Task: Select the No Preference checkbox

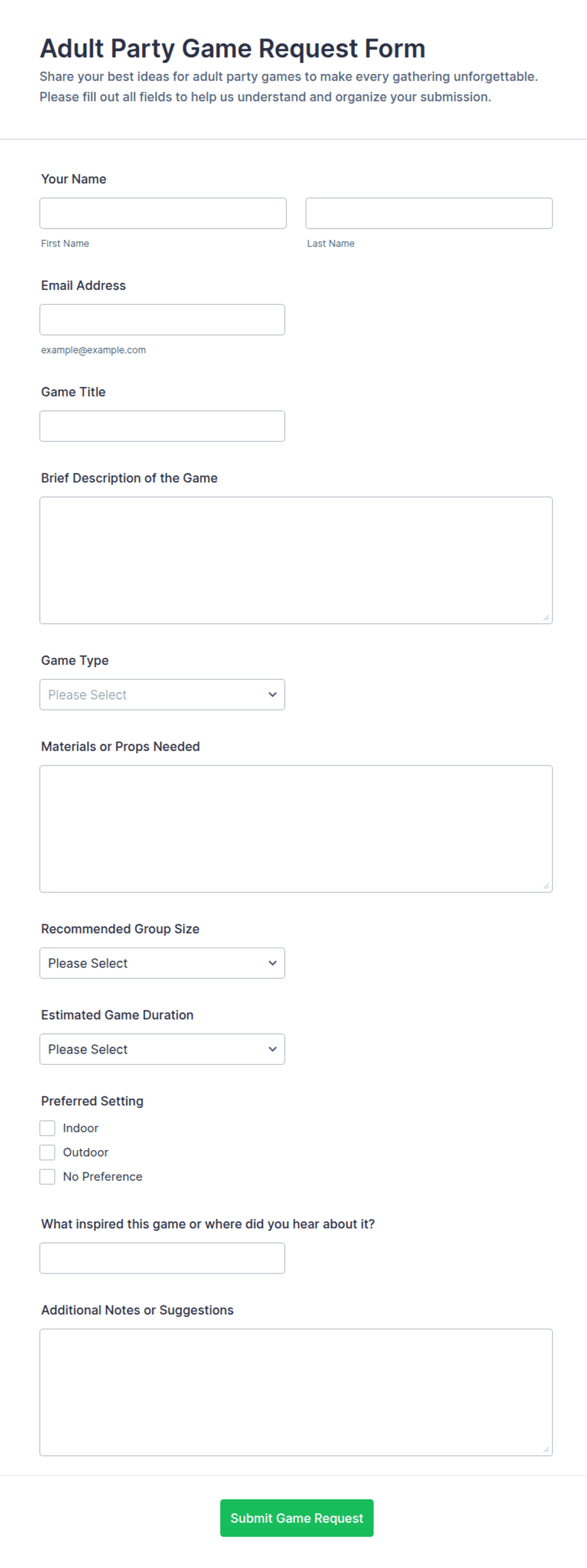Action: pyautogui.click(x=47, y=1177)
